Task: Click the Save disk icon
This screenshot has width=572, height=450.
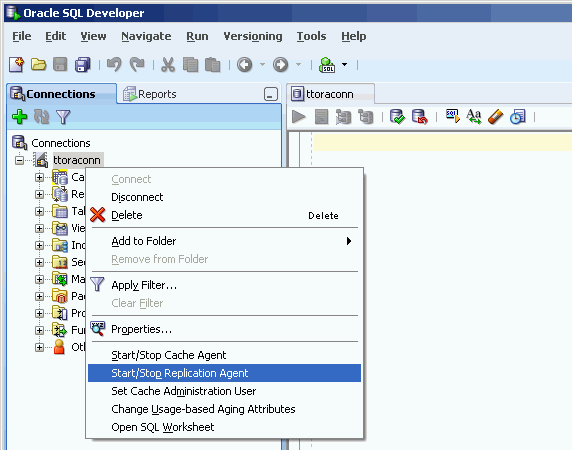Action: click(60, 65)
